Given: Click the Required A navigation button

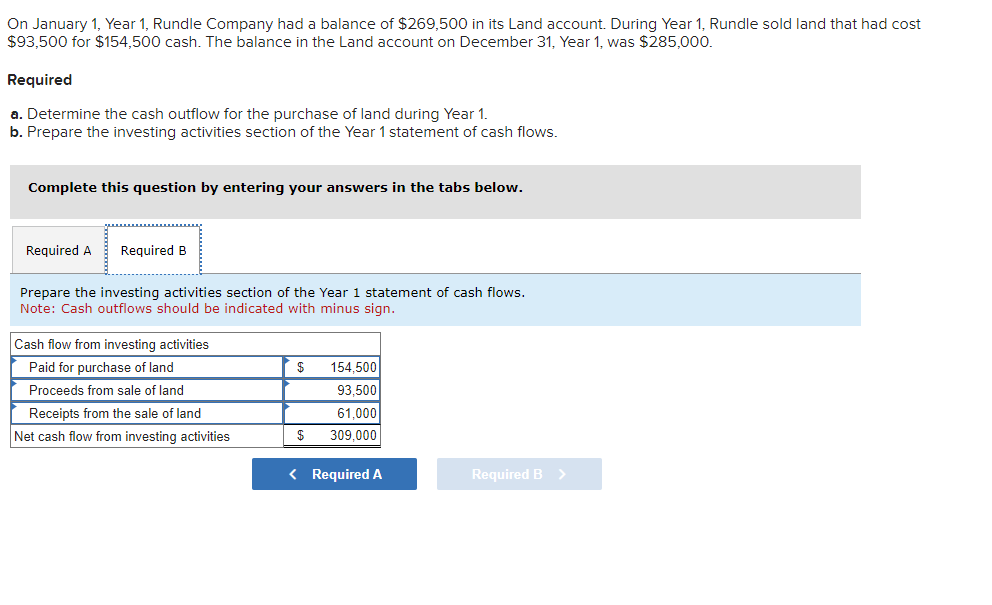Looking at the screenshot, I should point(334,474).
